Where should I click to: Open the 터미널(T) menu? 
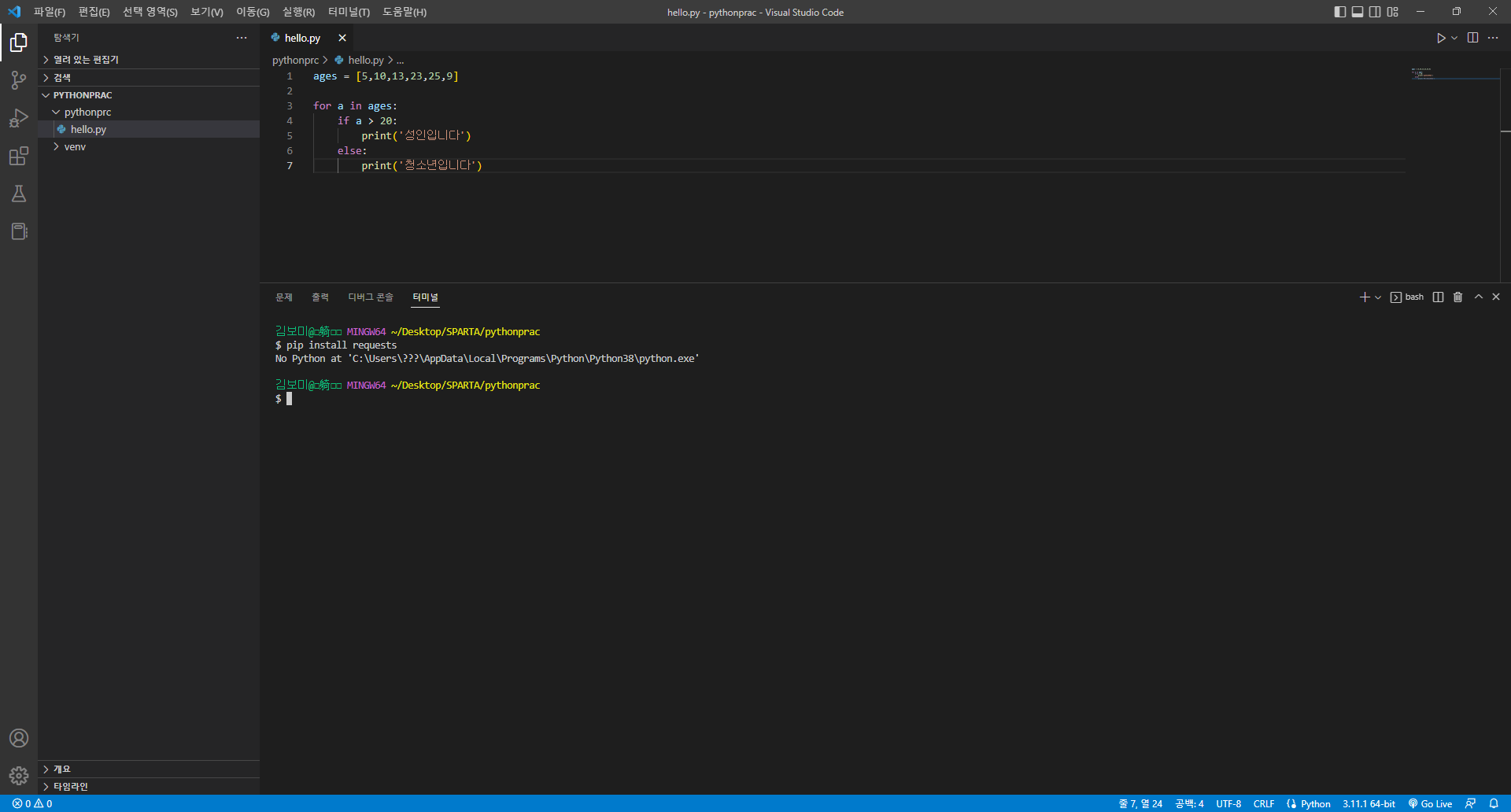(349, 12)
